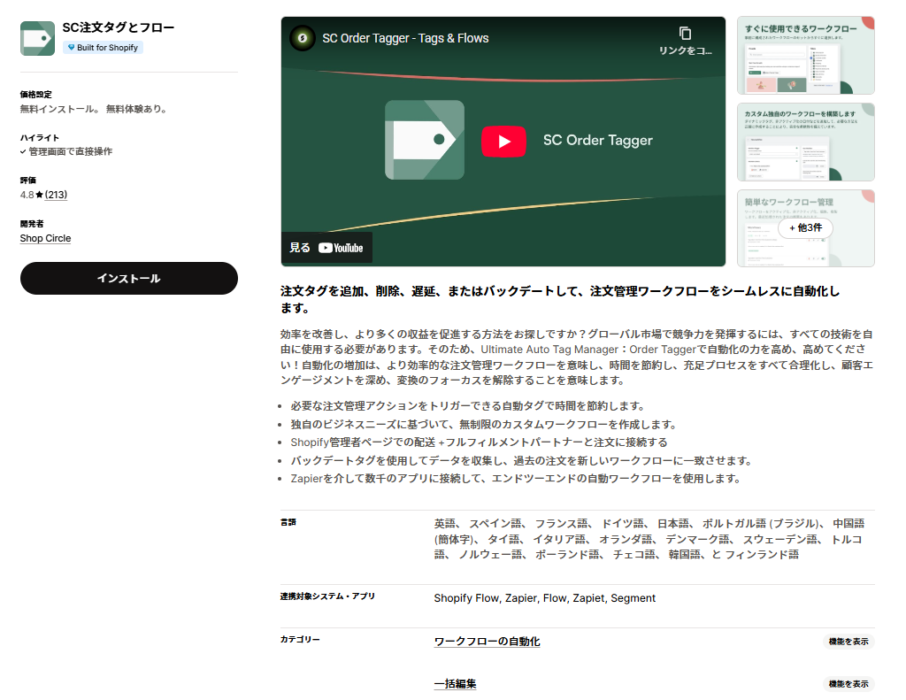Click the Built for Shopify badge
This screenshot has height=700, width=906.
coord(103,47)
